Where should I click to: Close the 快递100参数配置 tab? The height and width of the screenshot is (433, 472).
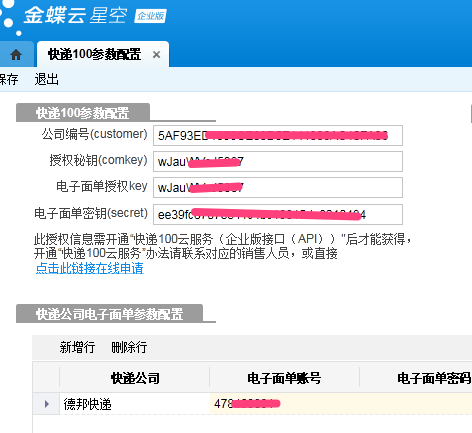pyautogui.click(x=156, y=54)
